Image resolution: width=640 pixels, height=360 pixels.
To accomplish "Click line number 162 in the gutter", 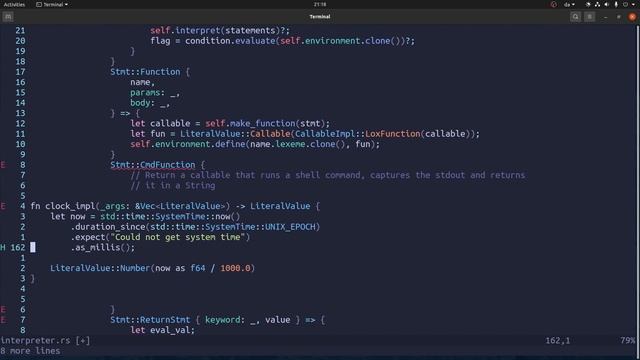I will pos(18,247).
